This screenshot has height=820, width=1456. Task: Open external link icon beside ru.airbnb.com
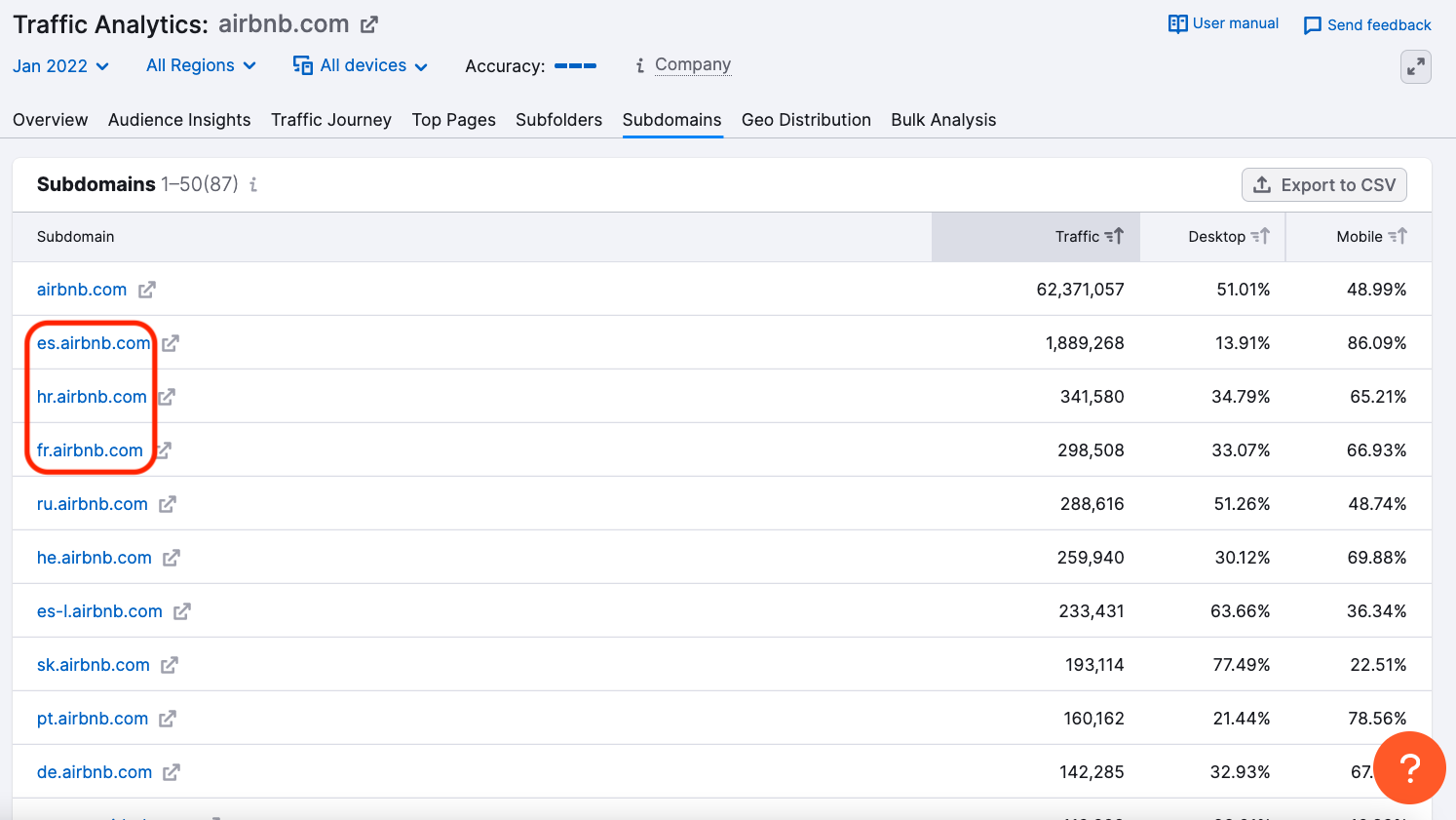[x=168, y=504]
